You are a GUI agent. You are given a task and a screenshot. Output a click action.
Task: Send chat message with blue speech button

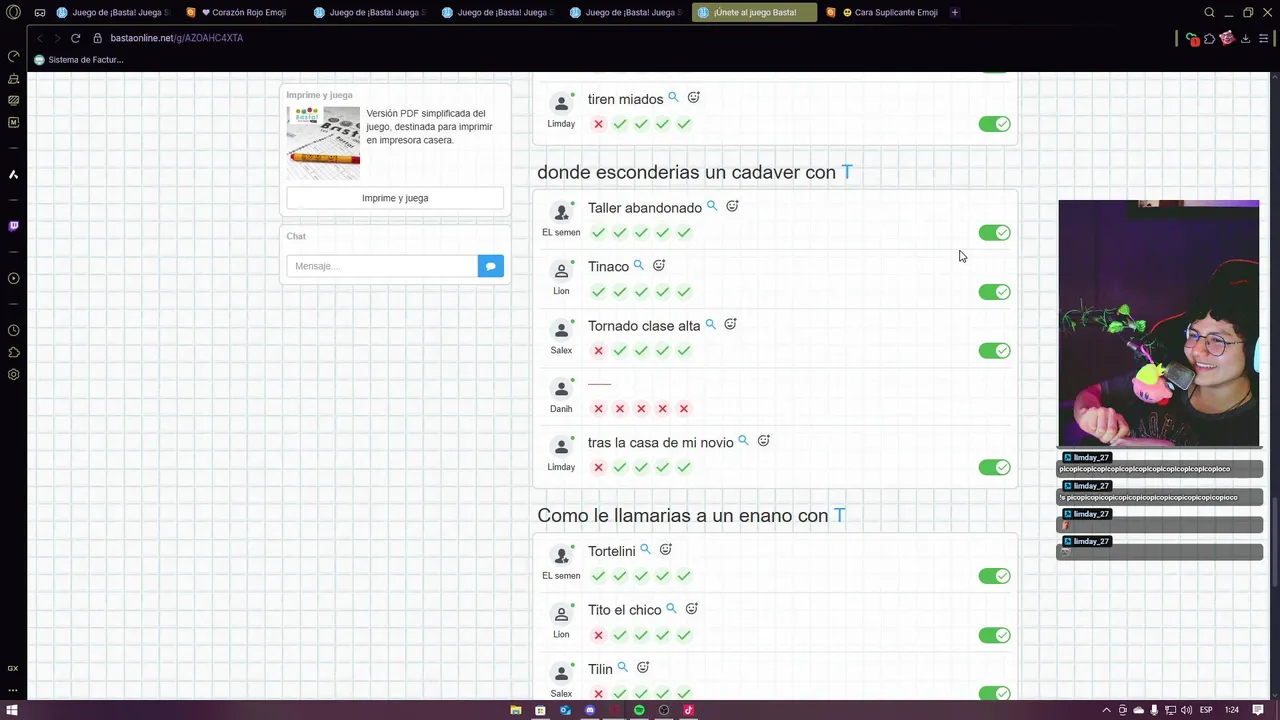coord(491,266)
